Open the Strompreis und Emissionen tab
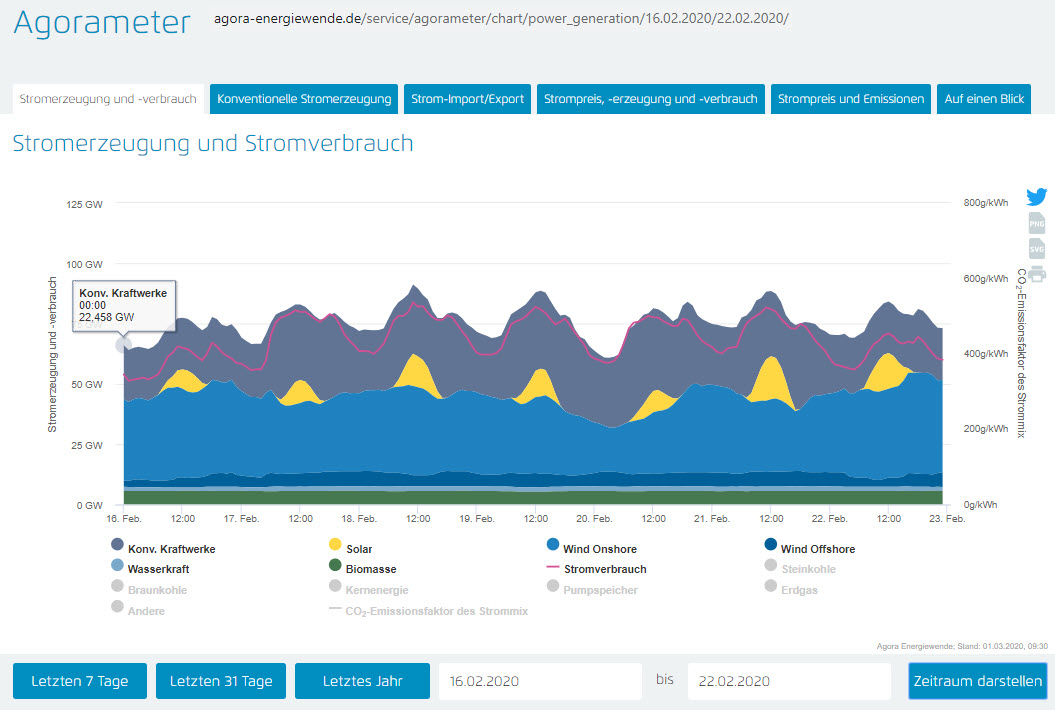Image resolution: width=1055 pixels, height=710 pixels. pyautogui.click(x=851, y=99)
